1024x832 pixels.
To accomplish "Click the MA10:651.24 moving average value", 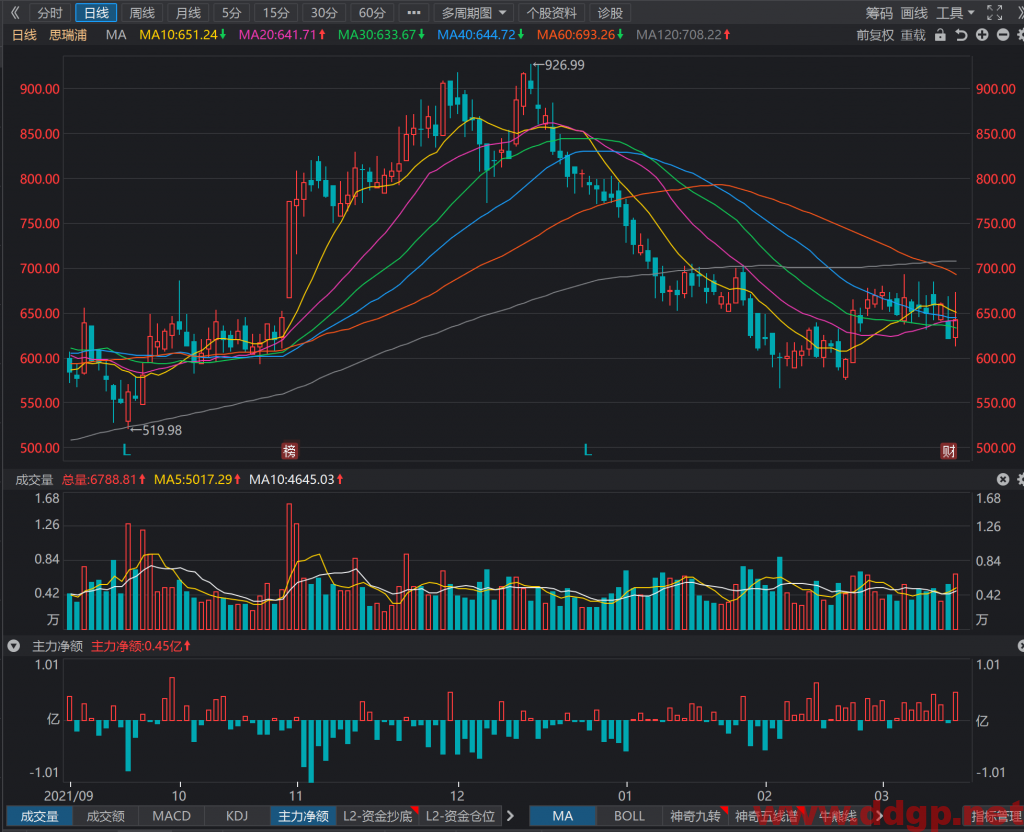I will coord(182,35).
